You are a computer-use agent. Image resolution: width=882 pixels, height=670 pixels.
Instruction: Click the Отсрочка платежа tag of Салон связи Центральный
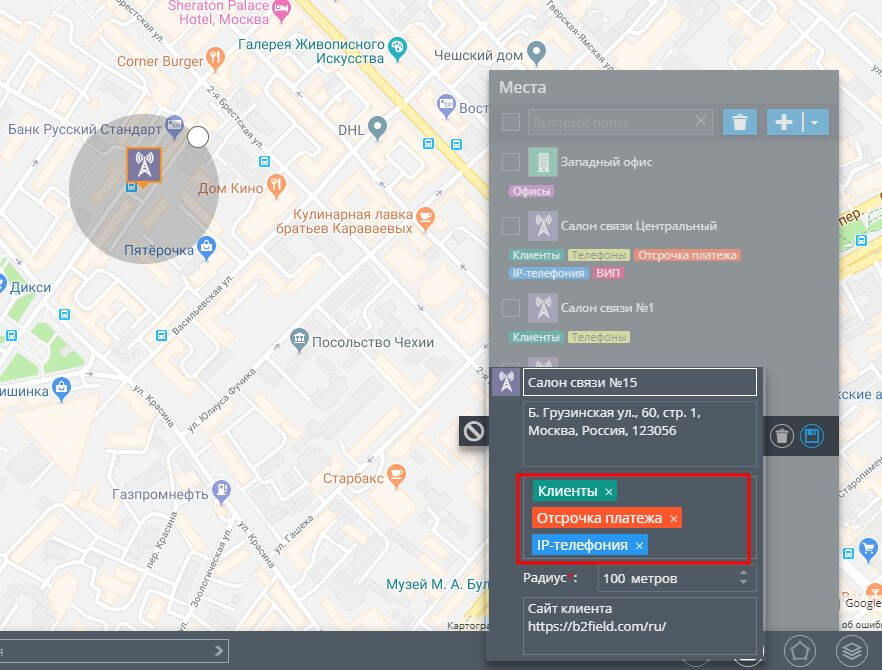687,255
